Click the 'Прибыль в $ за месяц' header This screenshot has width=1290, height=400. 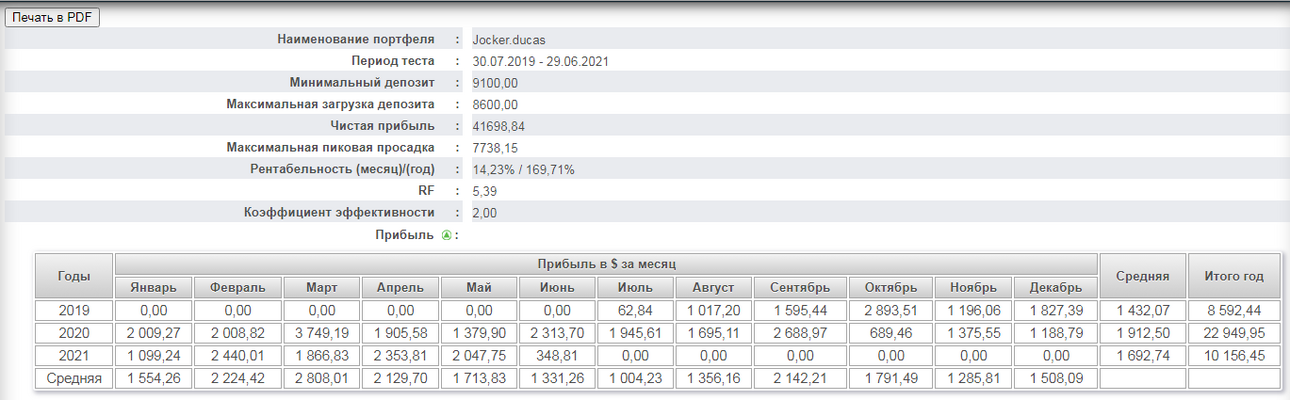[607, 264]
